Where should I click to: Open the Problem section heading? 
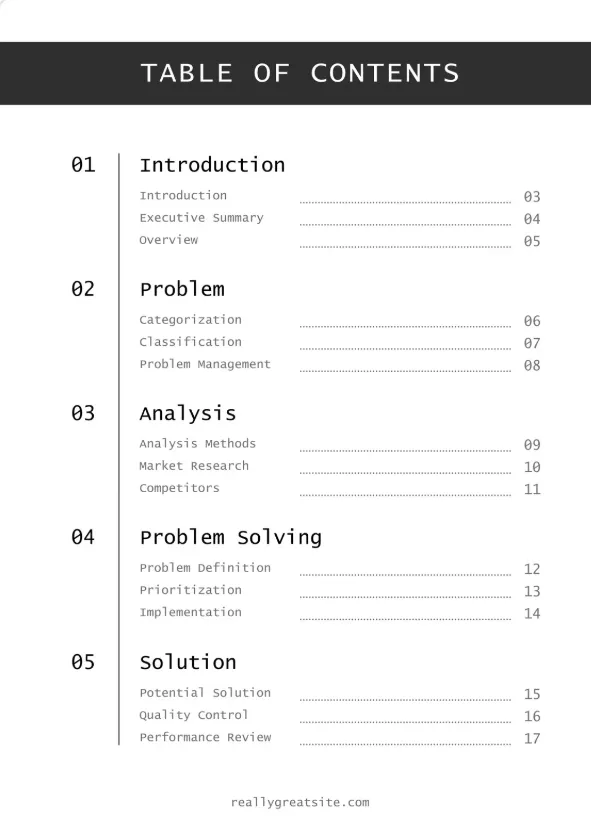(x=182, y=289)
